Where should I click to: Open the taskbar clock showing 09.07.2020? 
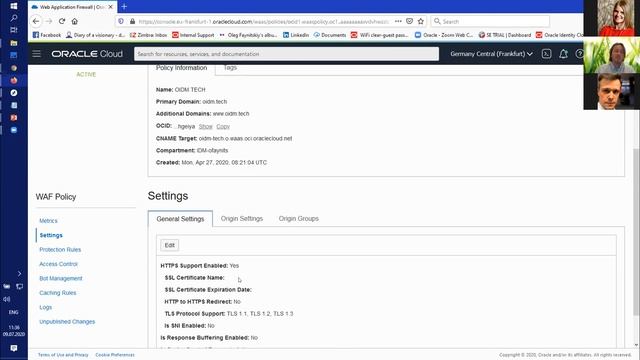click(x=14, y=331)
